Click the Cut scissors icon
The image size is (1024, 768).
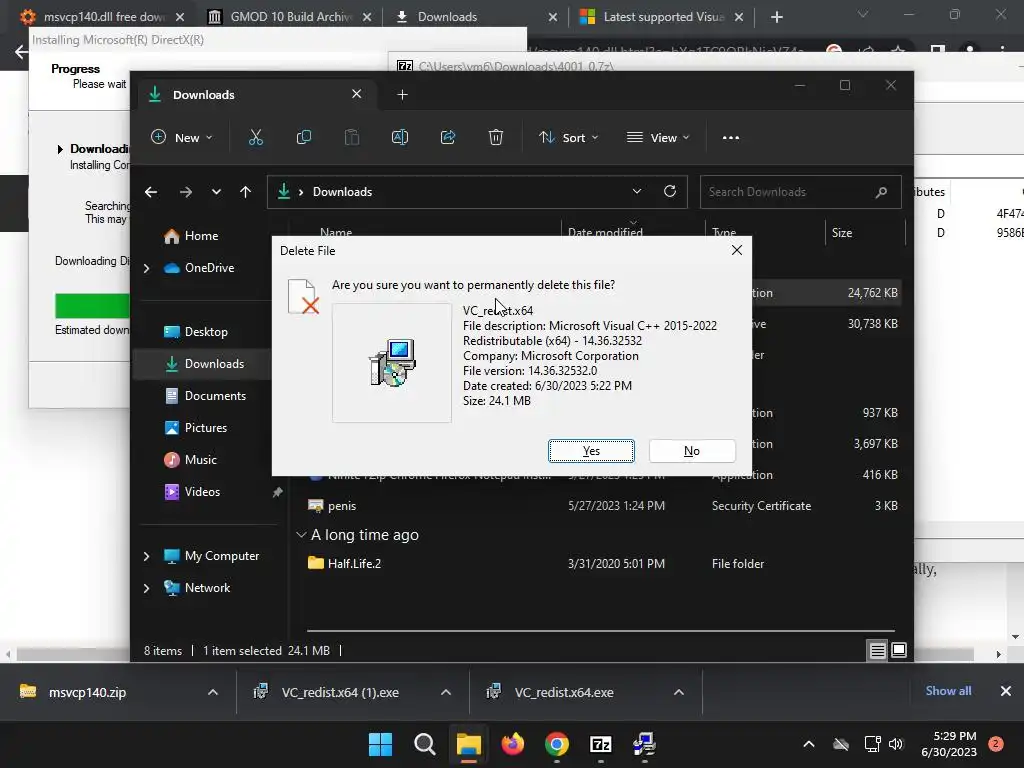coord(255,138)
